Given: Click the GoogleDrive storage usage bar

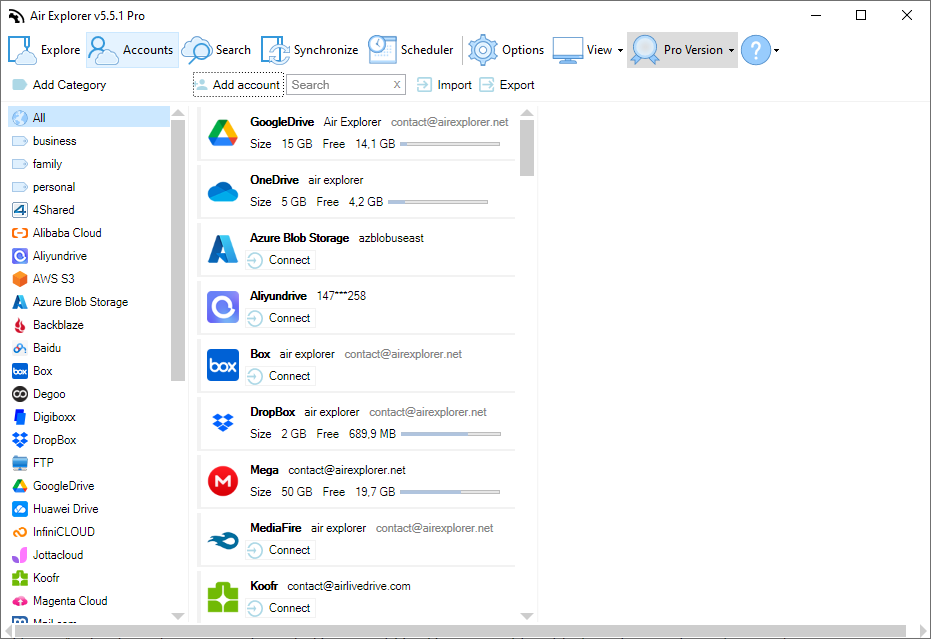Looking at the screenshot, I should coord(449,144).
